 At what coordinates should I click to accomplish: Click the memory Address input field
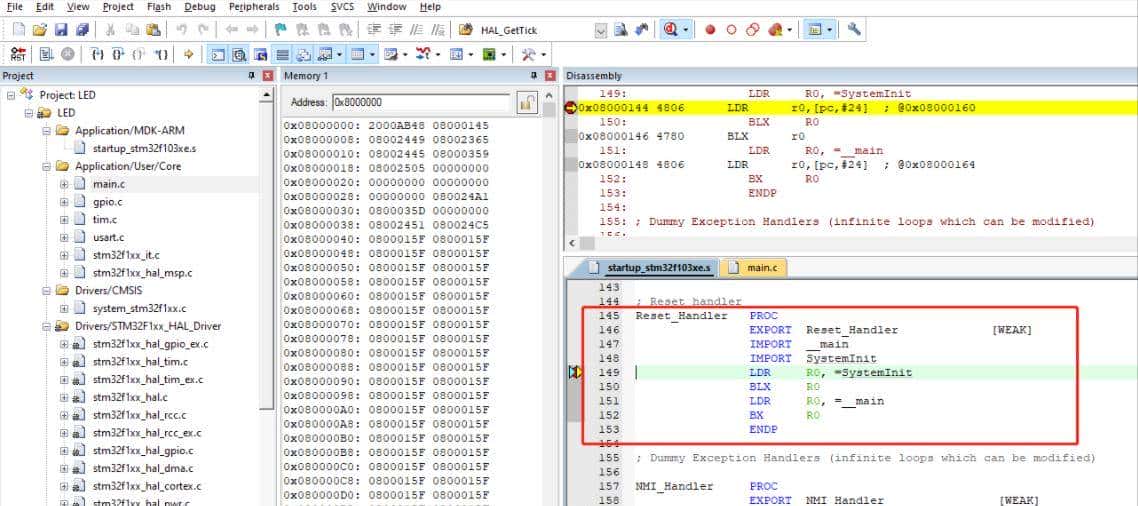pos(420,102)
